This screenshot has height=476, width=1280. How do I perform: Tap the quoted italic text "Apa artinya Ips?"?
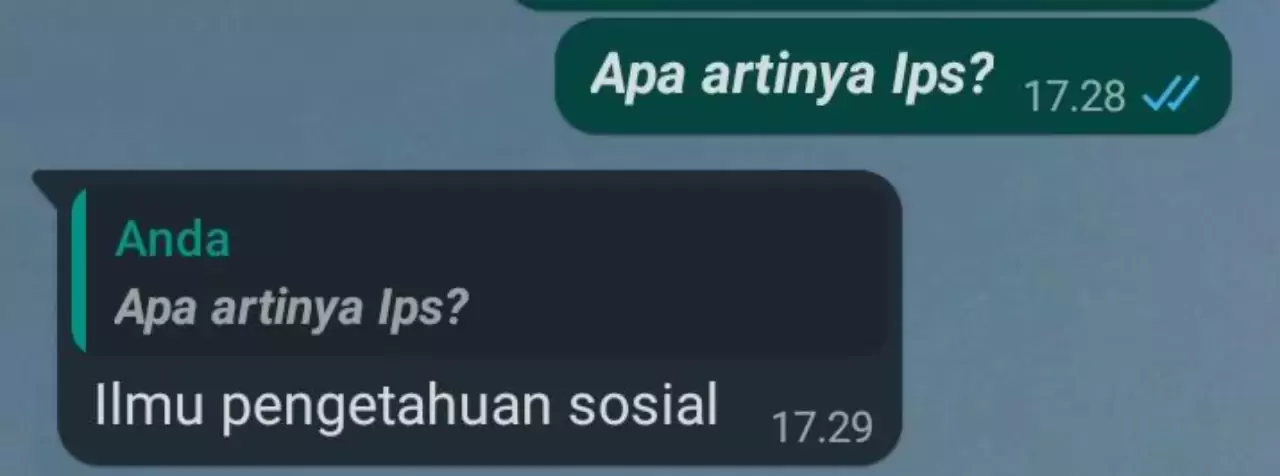coord(291,309)
